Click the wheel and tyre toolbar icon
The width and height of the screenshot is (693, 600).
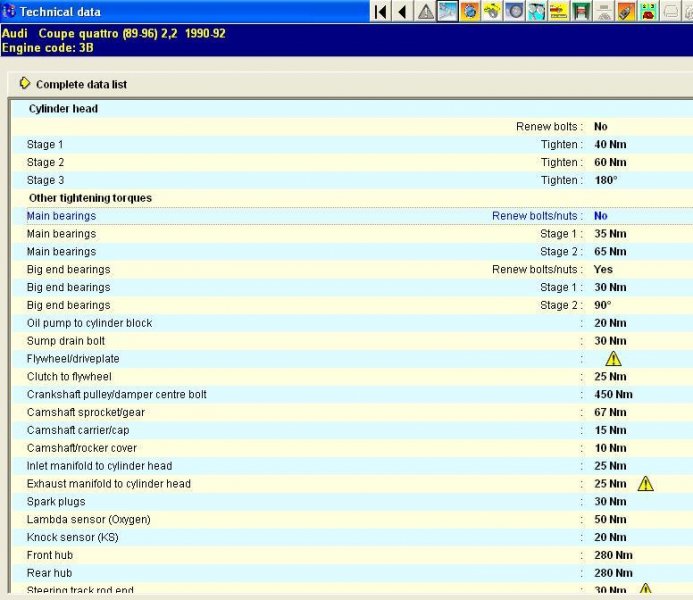tap(516, 12)
